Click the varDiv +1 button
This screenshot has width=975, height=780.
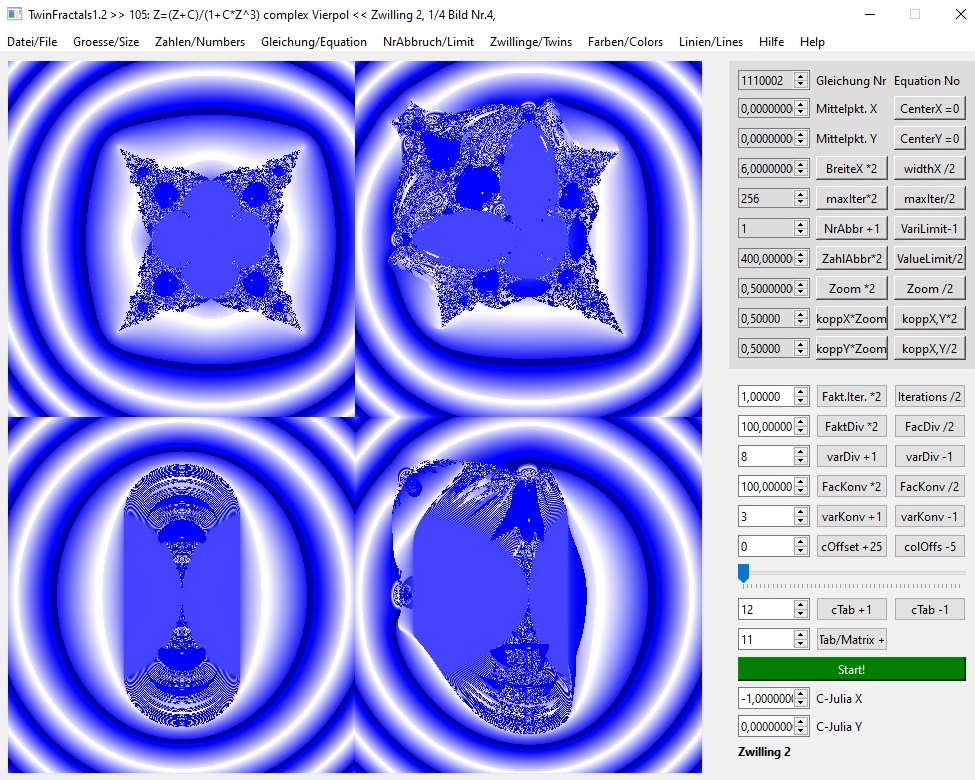coord(851,457)
